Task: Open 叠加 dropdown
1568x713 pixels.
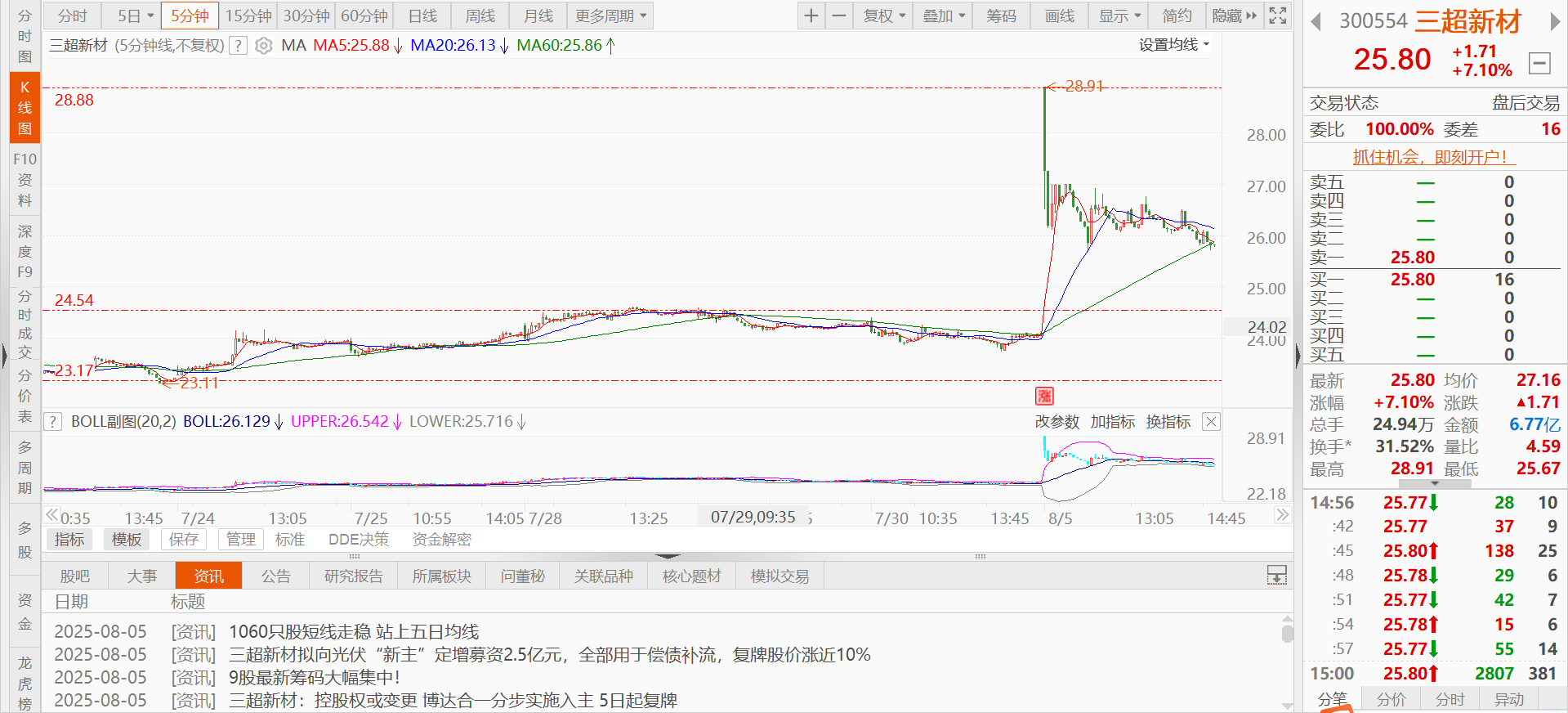Action: pyautogui.click(x=944, y=16)
